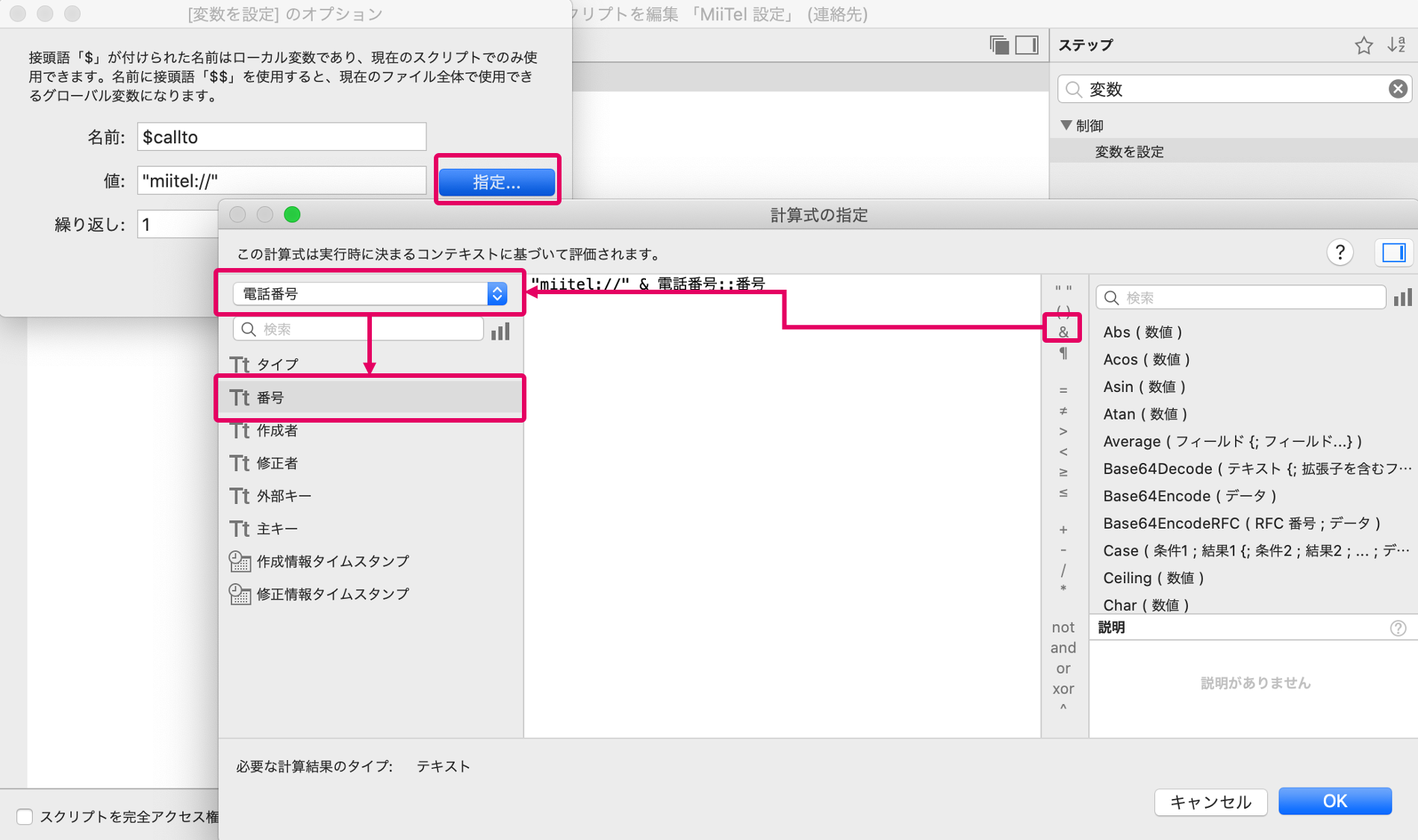Choose the Abs ( 数値 ) function
Viewport: 1418px width, 840px height.
pos(1142,332)
